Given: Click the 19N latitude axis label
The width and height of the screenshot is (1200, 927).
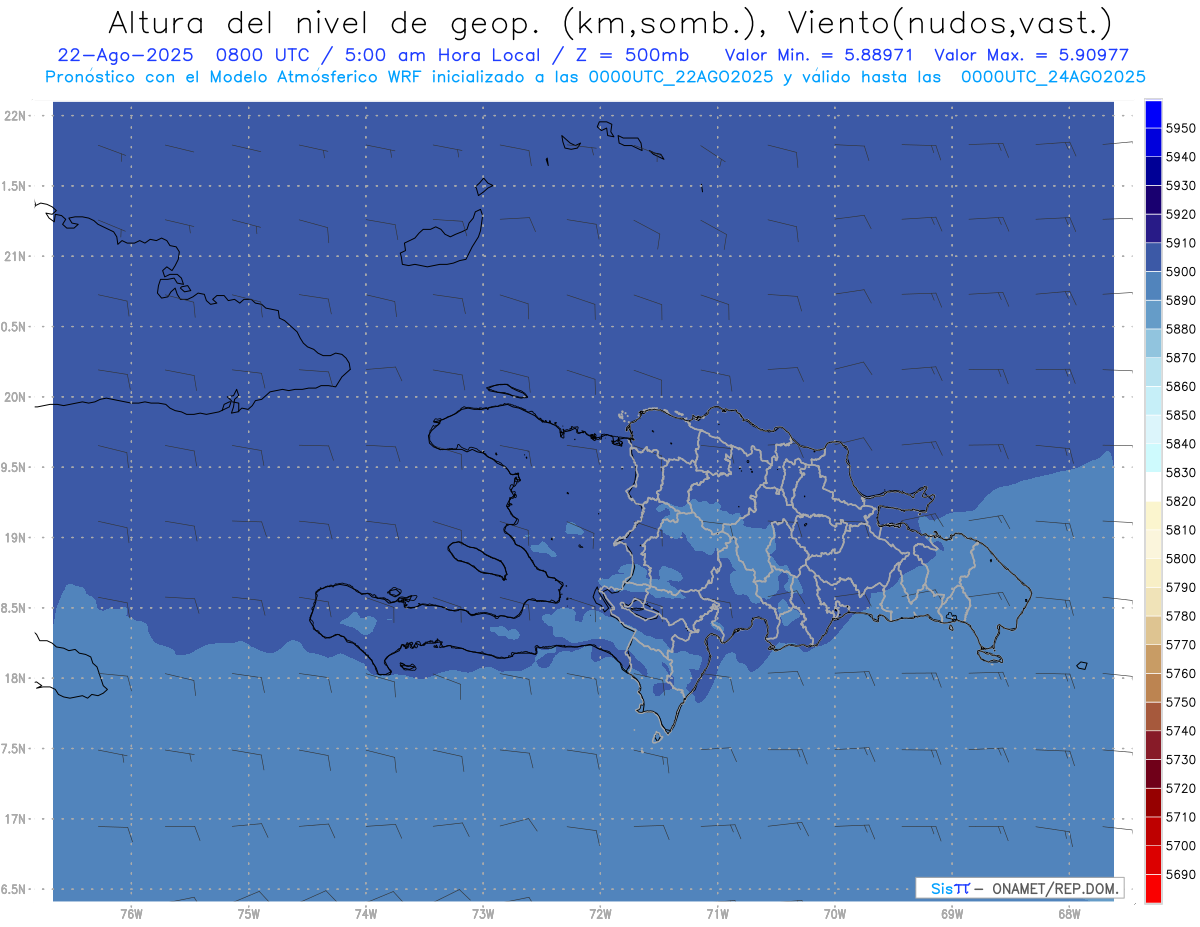Looking at the screenshot, I should pos(16,538).
